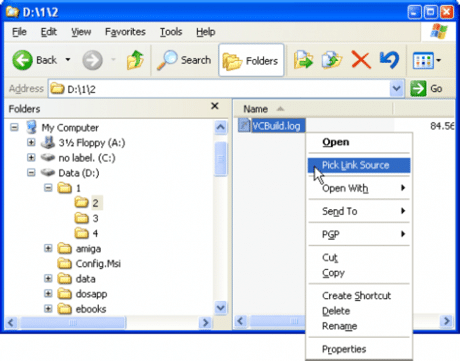Click the blue Undo toolbar icon
Image resolution: width=460 pixels, height=361 pixels.
tap(389, 60)
